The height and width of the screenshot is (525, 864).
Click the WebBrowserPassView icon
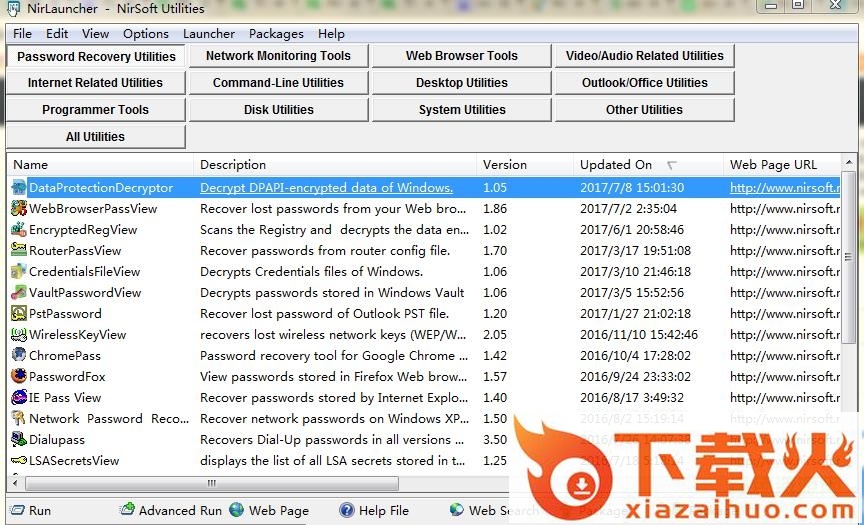coord(19,208)
